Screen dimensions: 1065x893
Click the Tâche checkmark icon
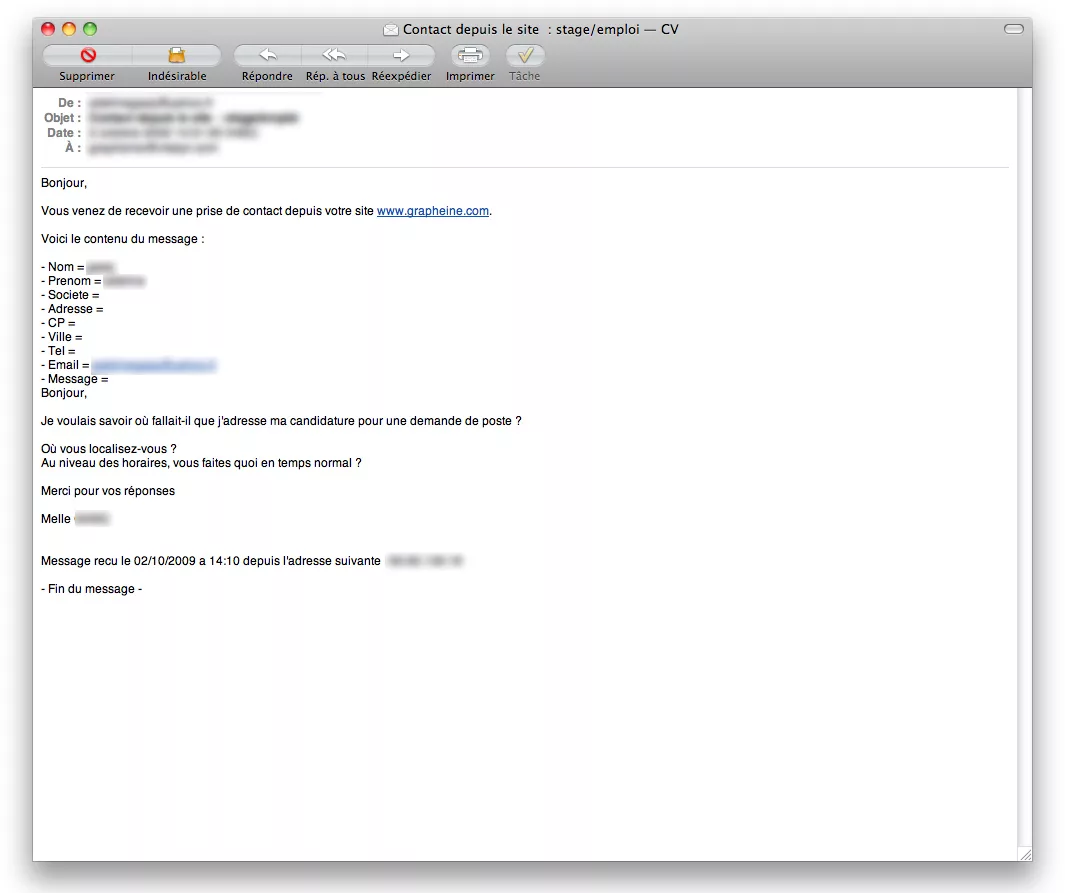tap(525, 56)
